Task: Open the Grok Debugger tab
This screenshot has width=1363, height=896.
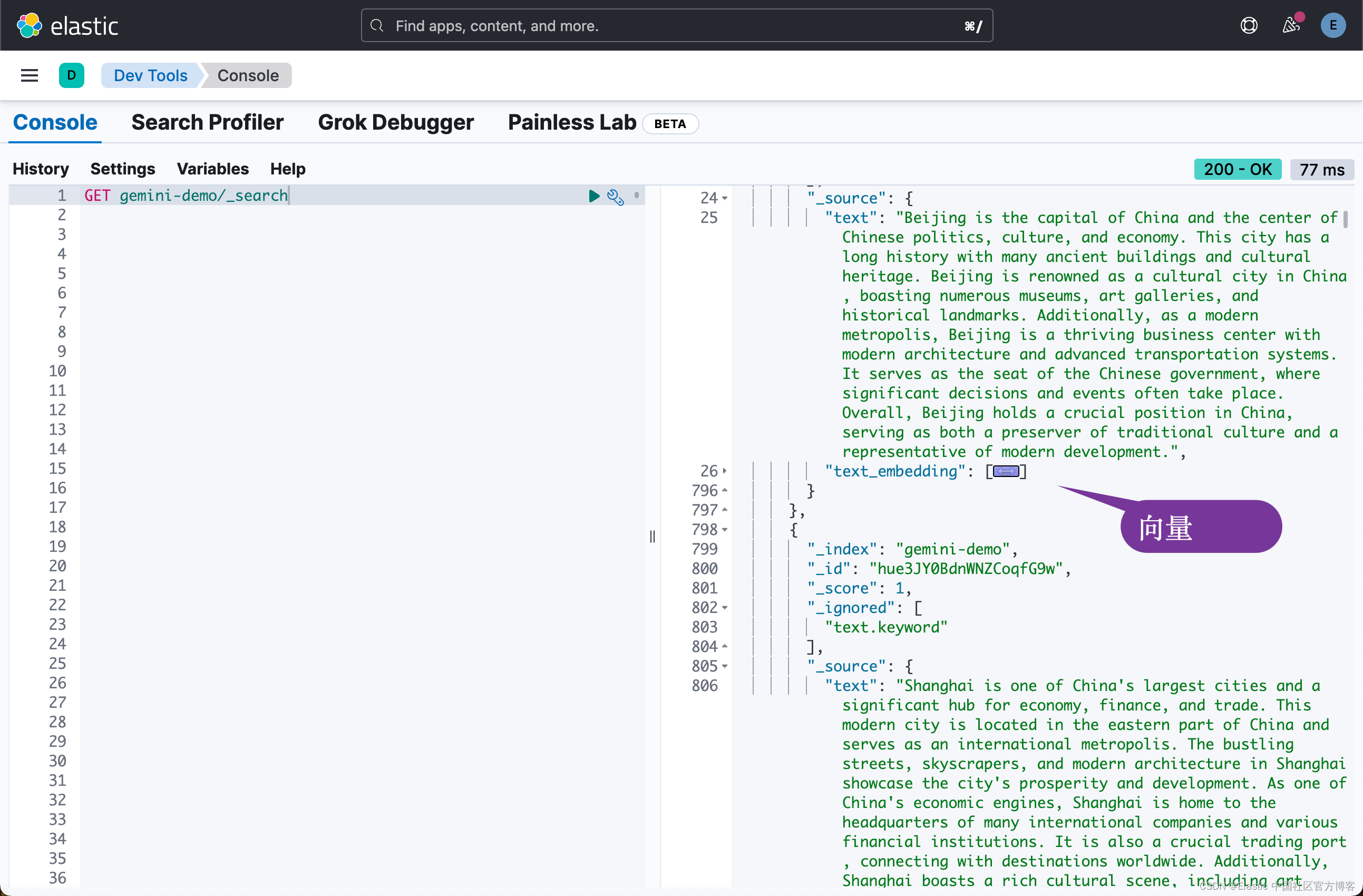Action: 396,122
